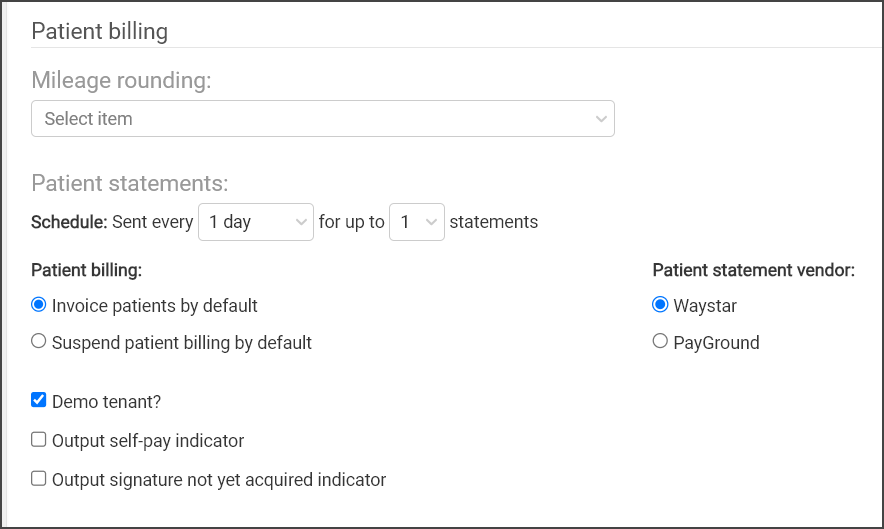Choose Waystar as patient statement vendor
Image resolution: width=884 pixels, height=529 pixels.
coord(660,305)
